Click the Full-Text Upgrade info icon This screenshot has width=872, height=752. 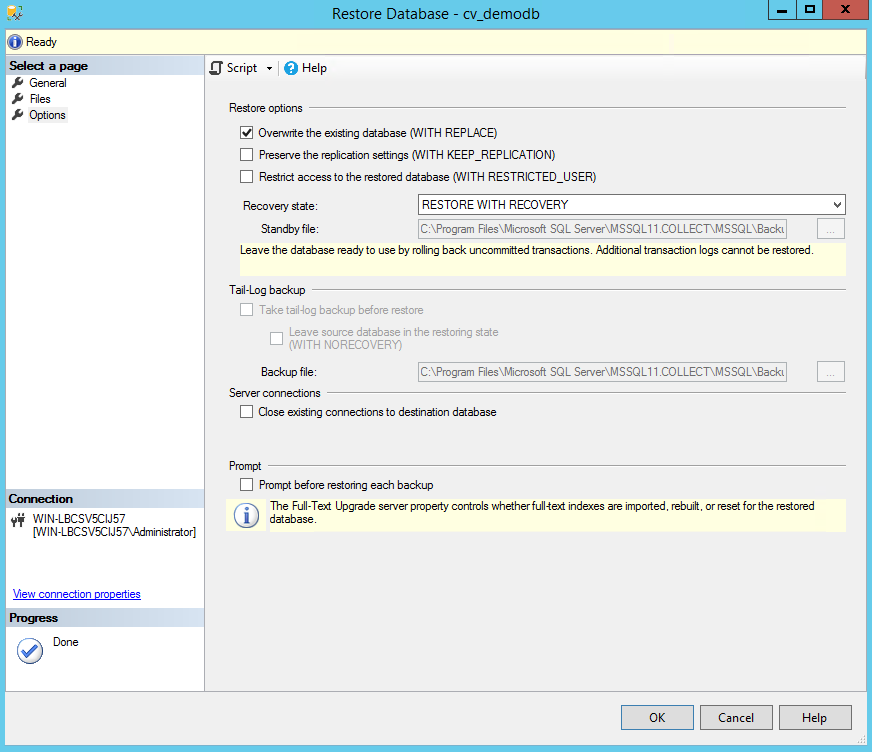coord(246,515)
